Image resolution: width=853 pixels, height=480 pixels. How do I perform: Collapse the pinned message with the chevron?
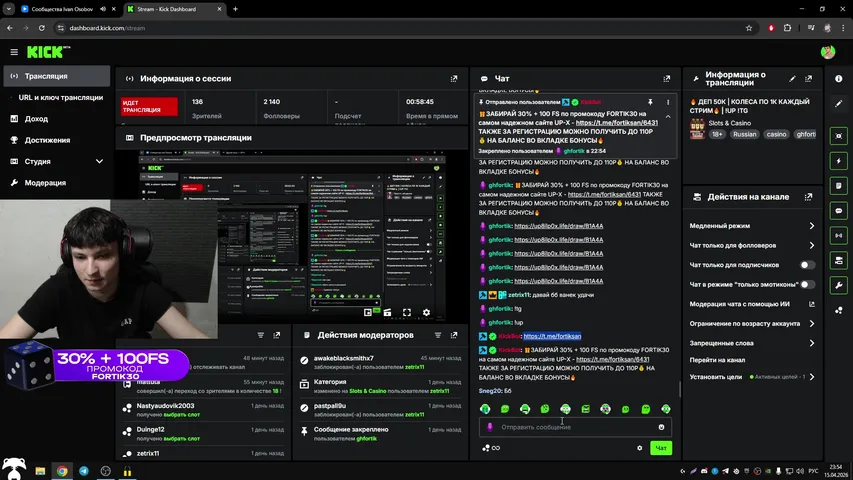point(668,116)
